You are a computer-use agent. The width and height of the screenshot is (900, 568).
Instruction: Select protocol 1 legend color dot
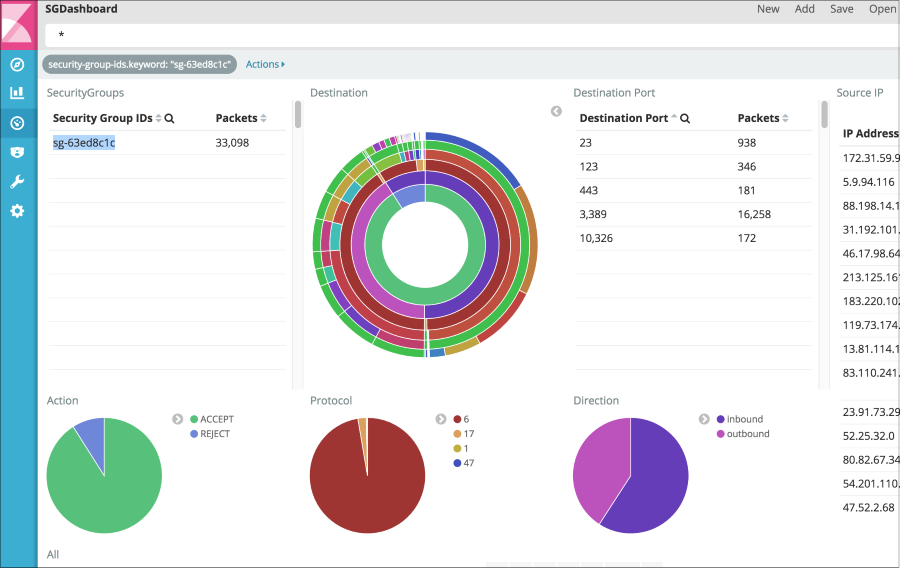(457, 449)
